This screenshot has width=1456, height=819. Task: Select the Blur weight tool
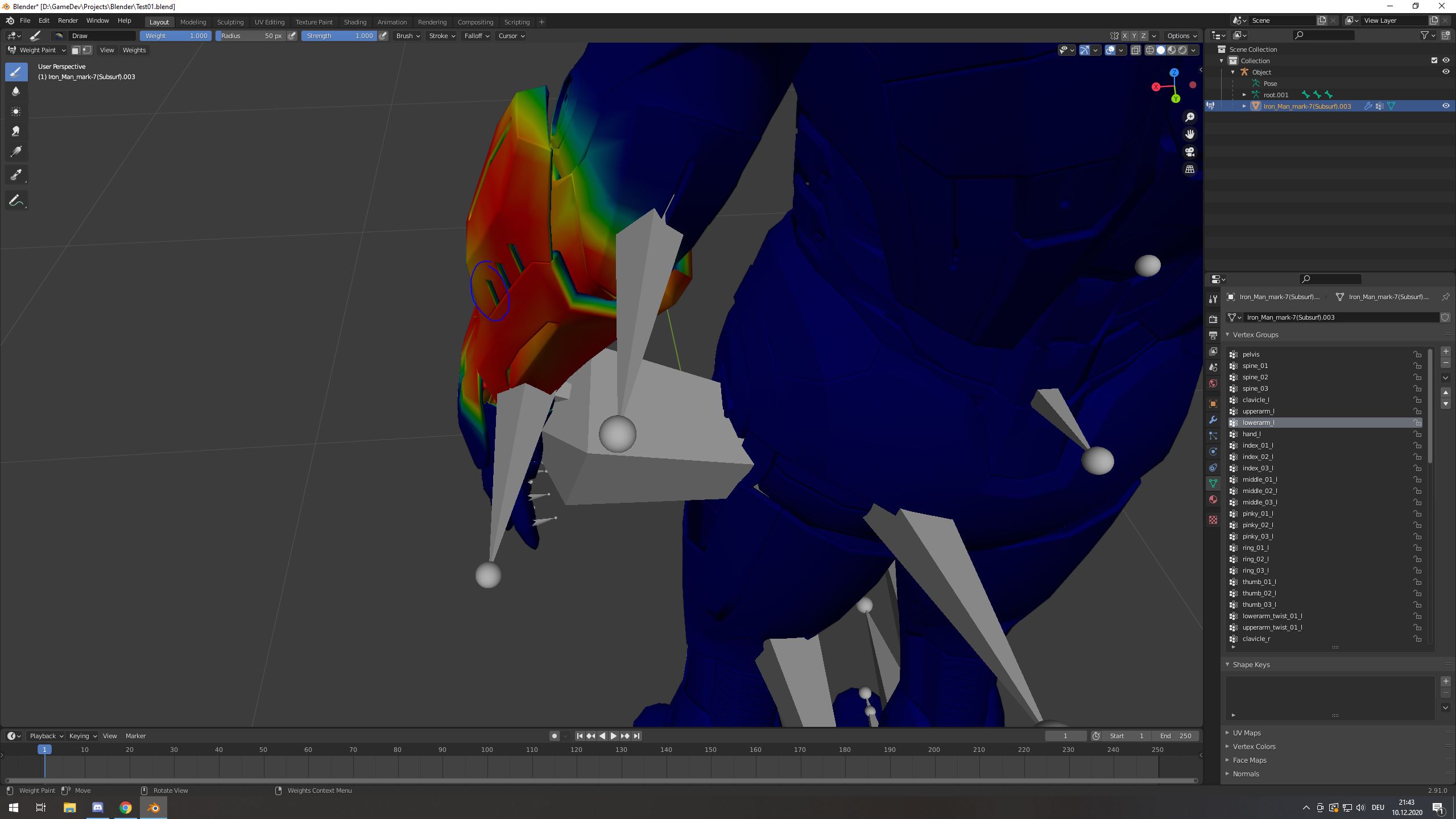pos(16,92)
